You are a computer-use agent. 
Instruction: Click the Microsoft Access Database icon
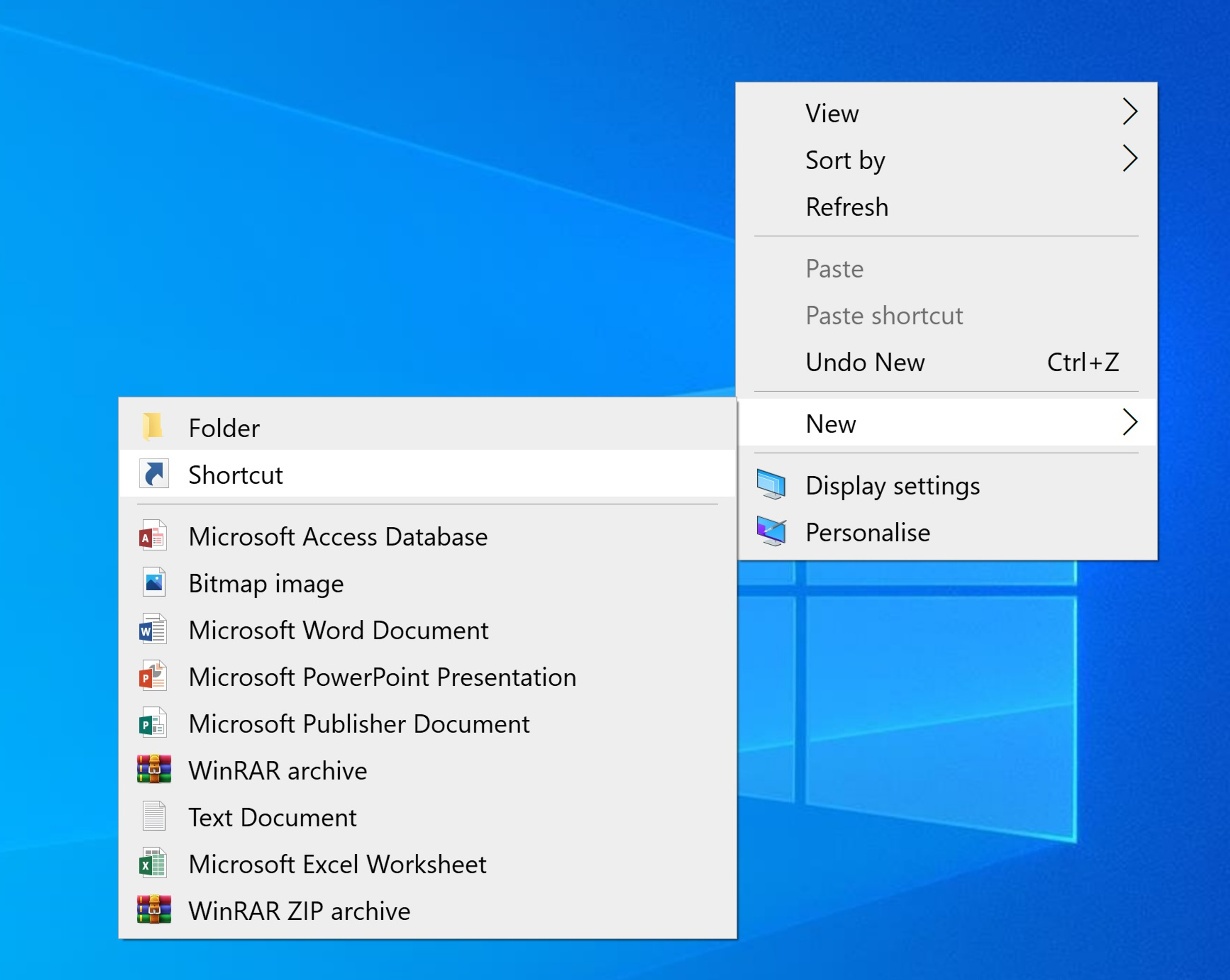point(153,536)
